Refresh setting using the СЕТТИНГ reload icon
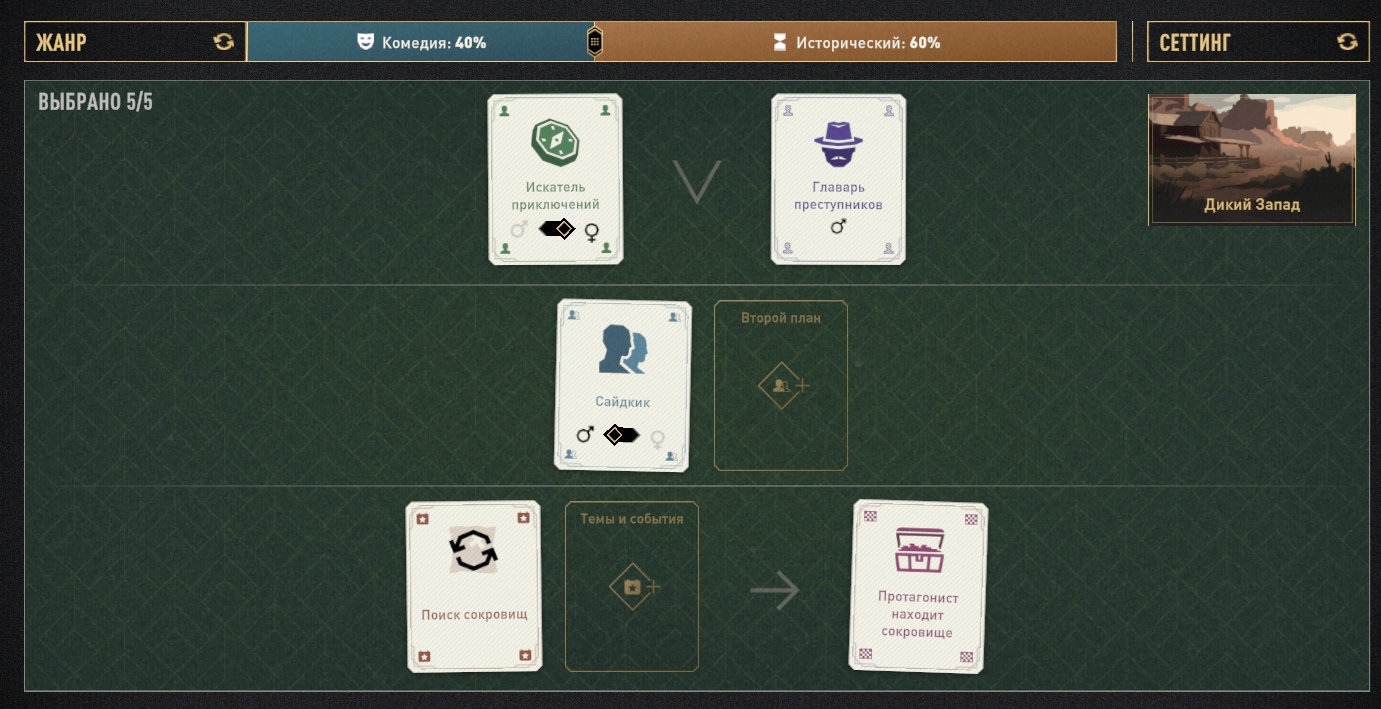 coord(1347,42)
